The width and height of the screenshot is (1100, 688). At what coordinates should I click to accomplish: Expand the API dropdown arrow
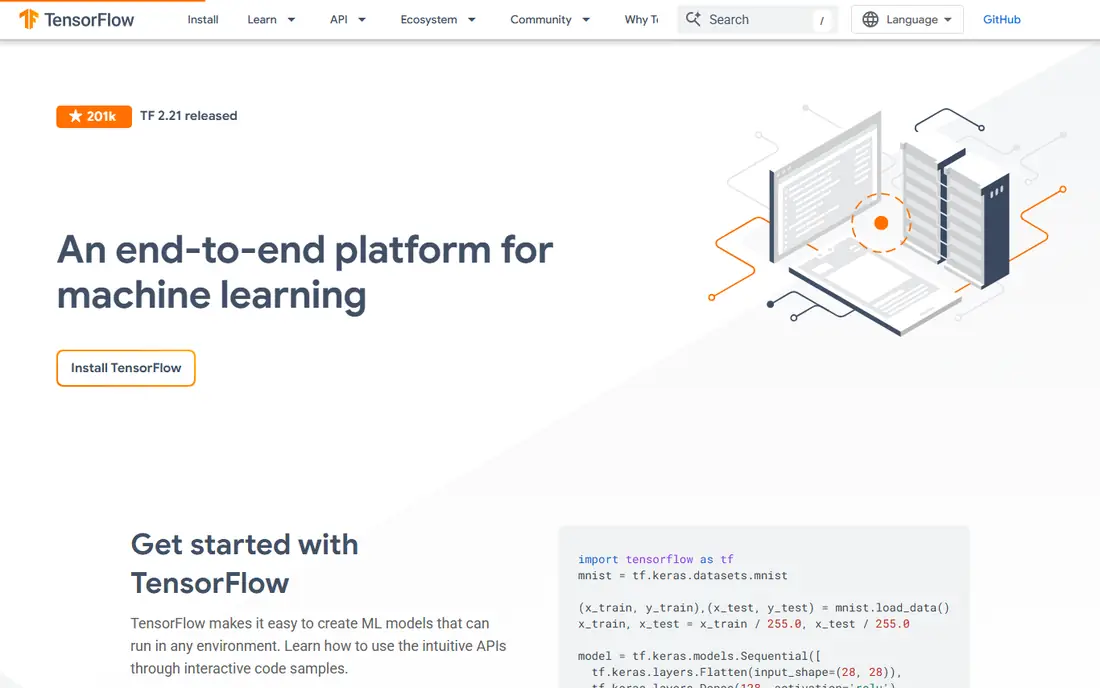(x=362, y=20)
